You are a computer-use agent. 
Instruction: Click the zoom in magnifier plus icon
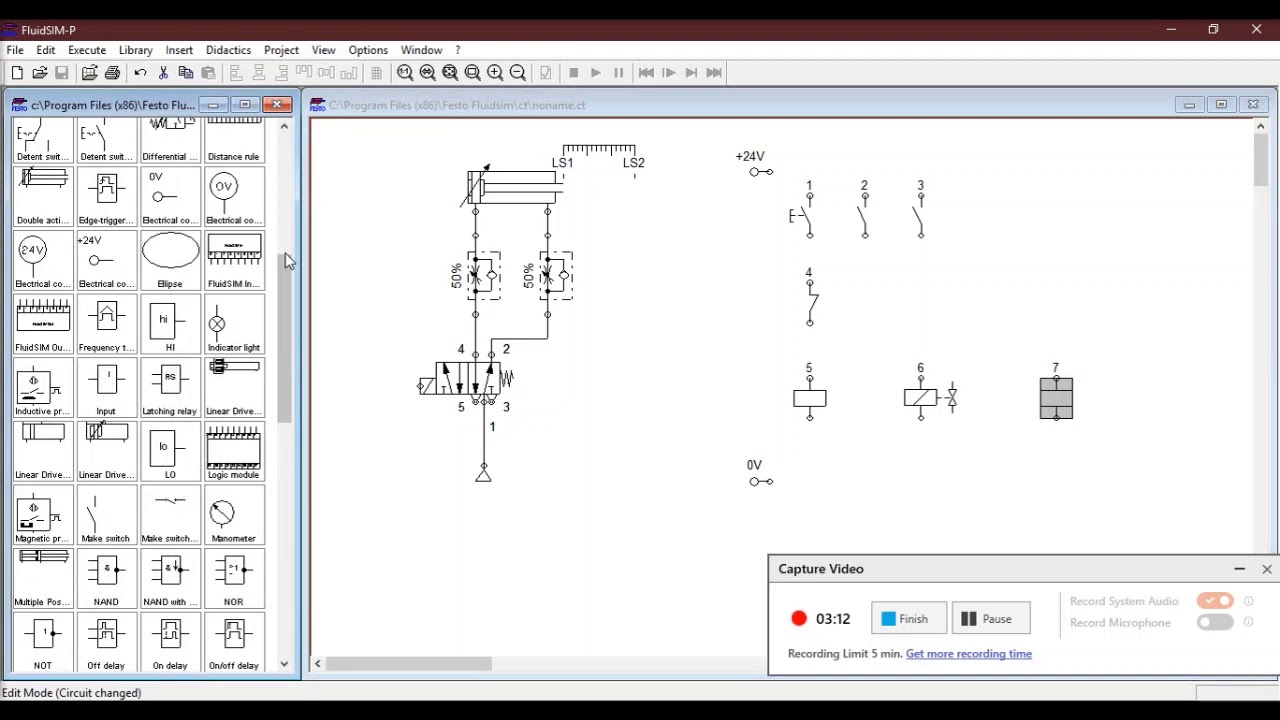click(x=495, y=73)
